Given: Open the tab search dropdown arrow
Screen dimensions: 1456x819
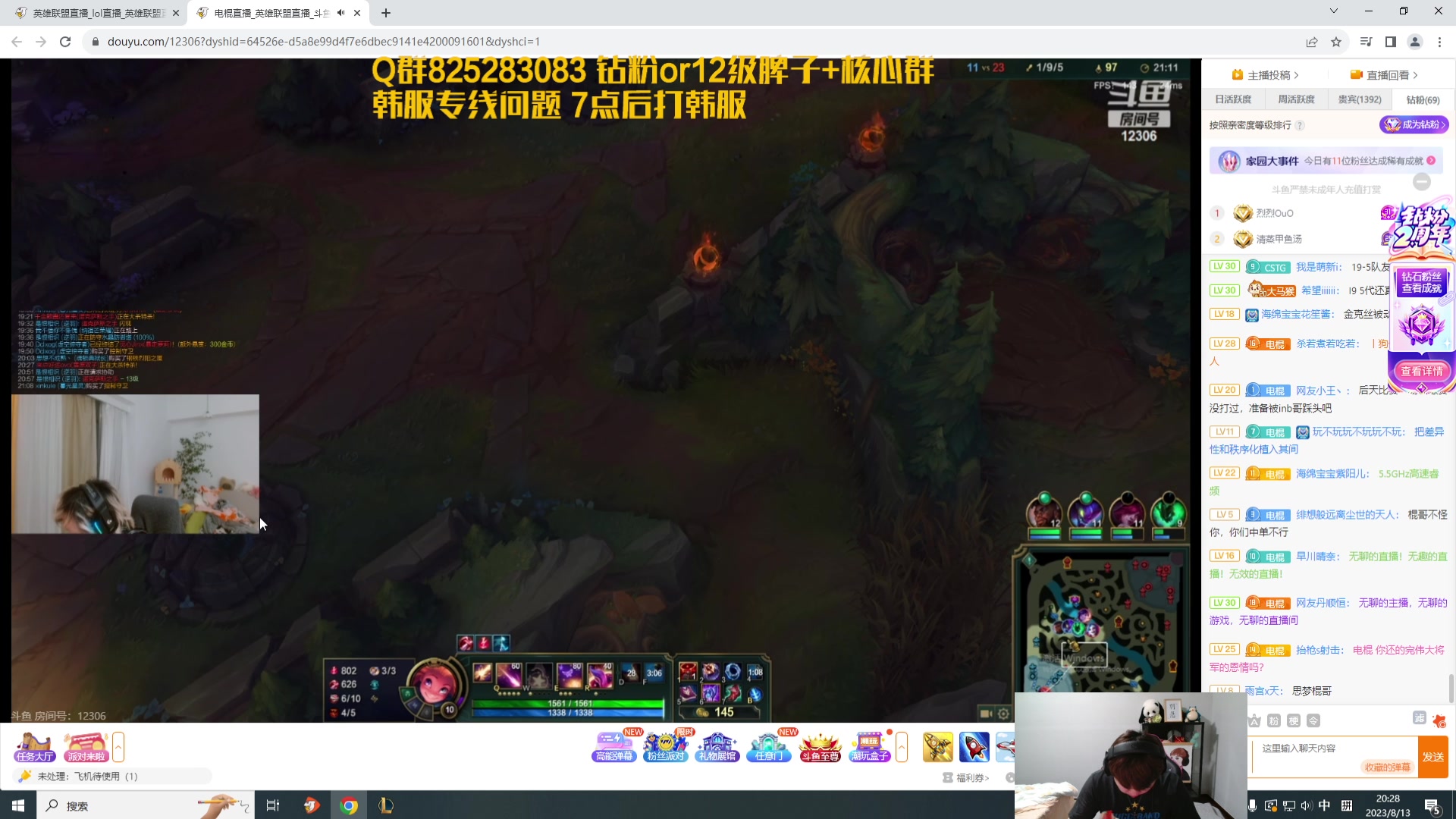Looking at the screenshot, I should [x=1333, y=11].
